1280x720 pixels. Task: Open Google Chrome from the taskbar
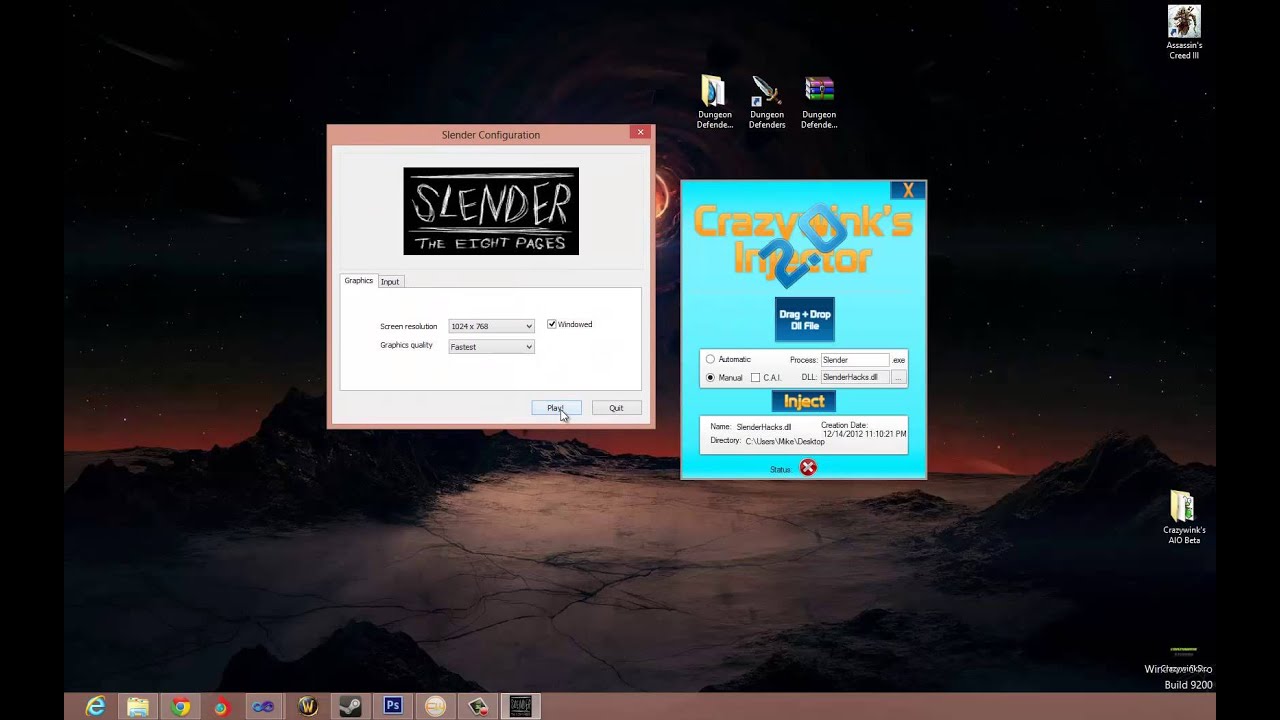pos(180,706)
